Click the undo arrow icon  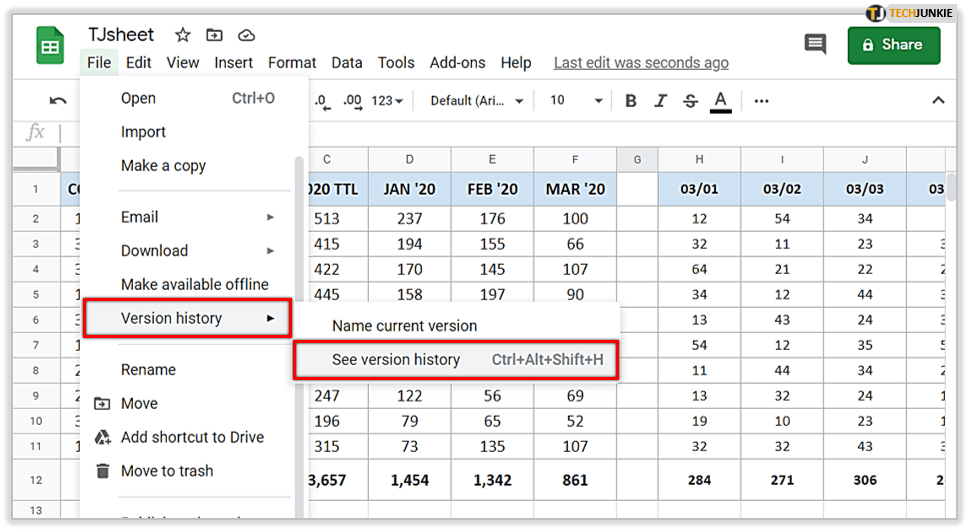[x=58, y=101]
